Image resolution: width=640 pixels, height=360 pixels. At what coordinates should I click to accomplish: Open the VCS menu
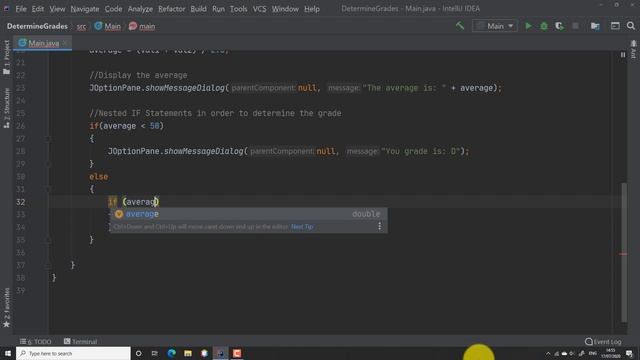(x=259, y=9)
